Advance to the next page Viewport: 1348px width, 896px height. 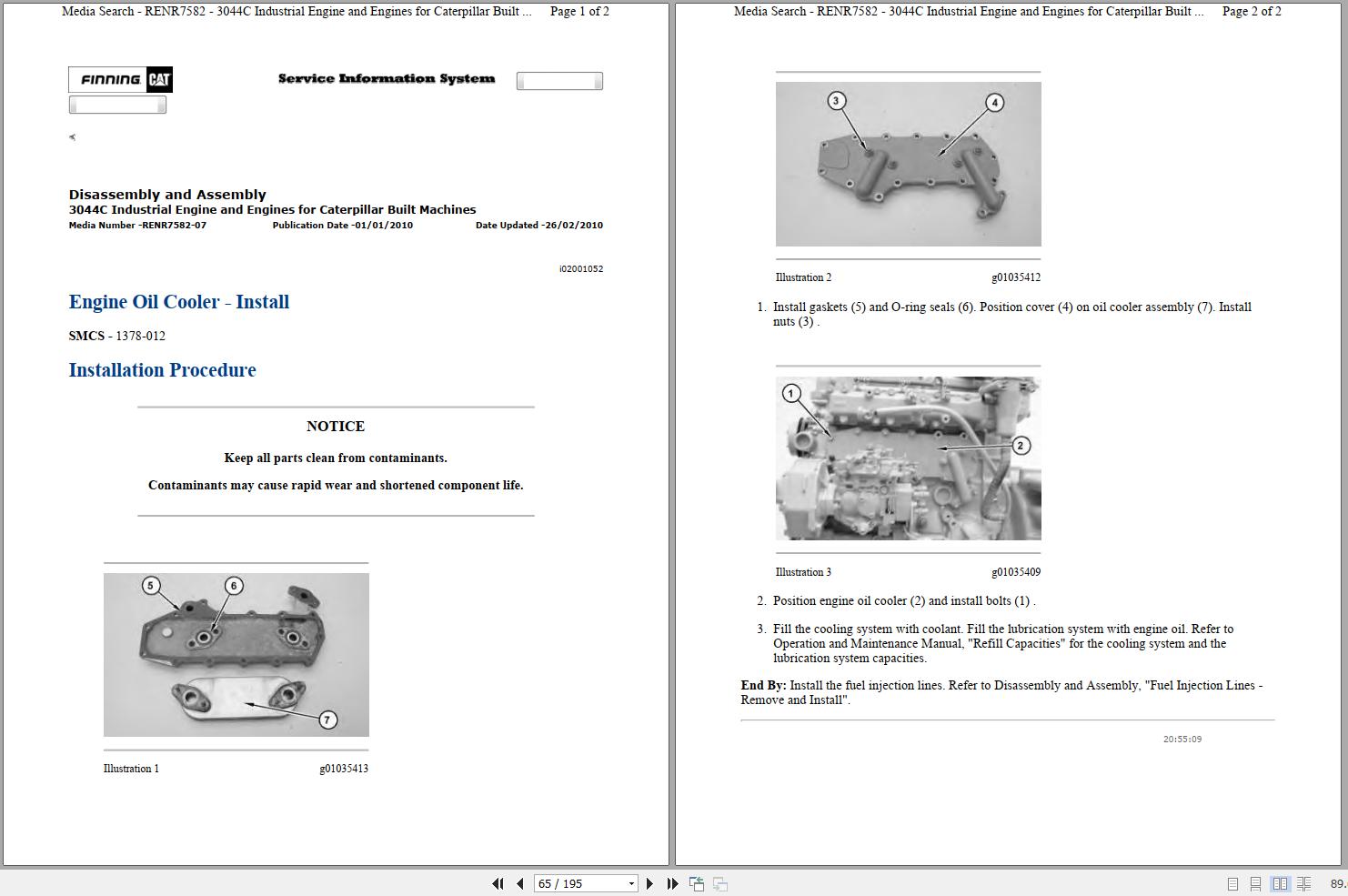(x=649, y=883)
